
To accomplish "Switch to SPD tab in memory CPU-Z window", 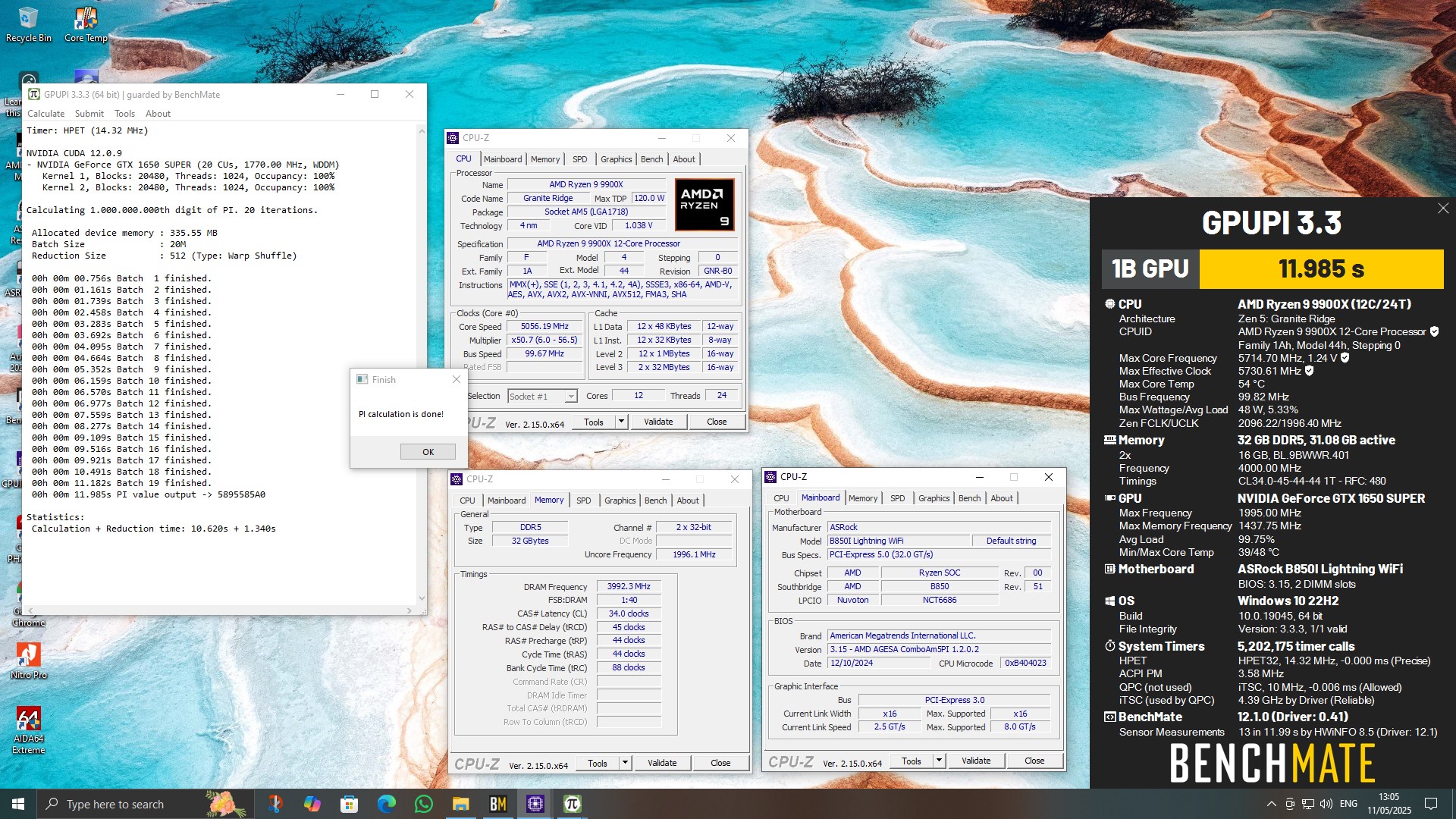I will [583, 500].
